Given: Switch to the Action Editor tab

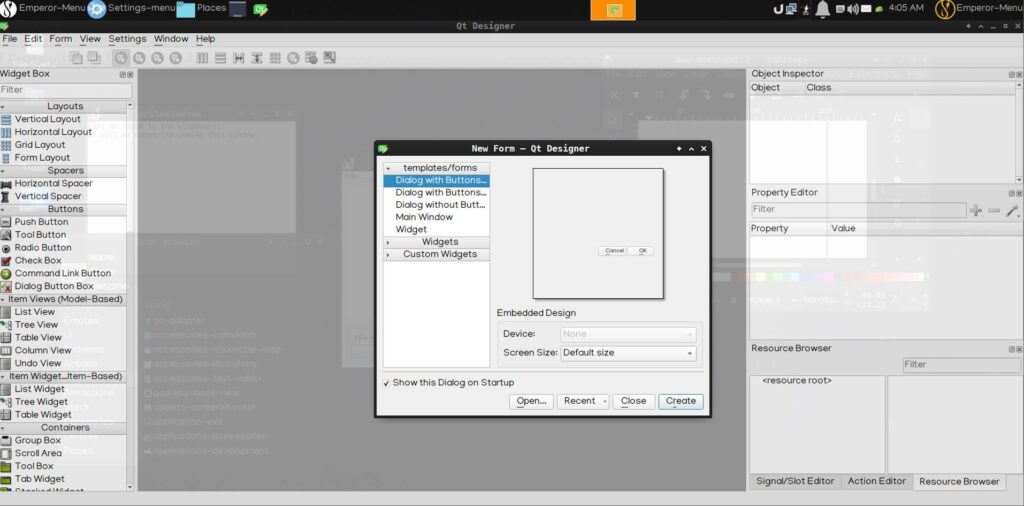Looking at the screenshot, I should (x=876, y=481).
